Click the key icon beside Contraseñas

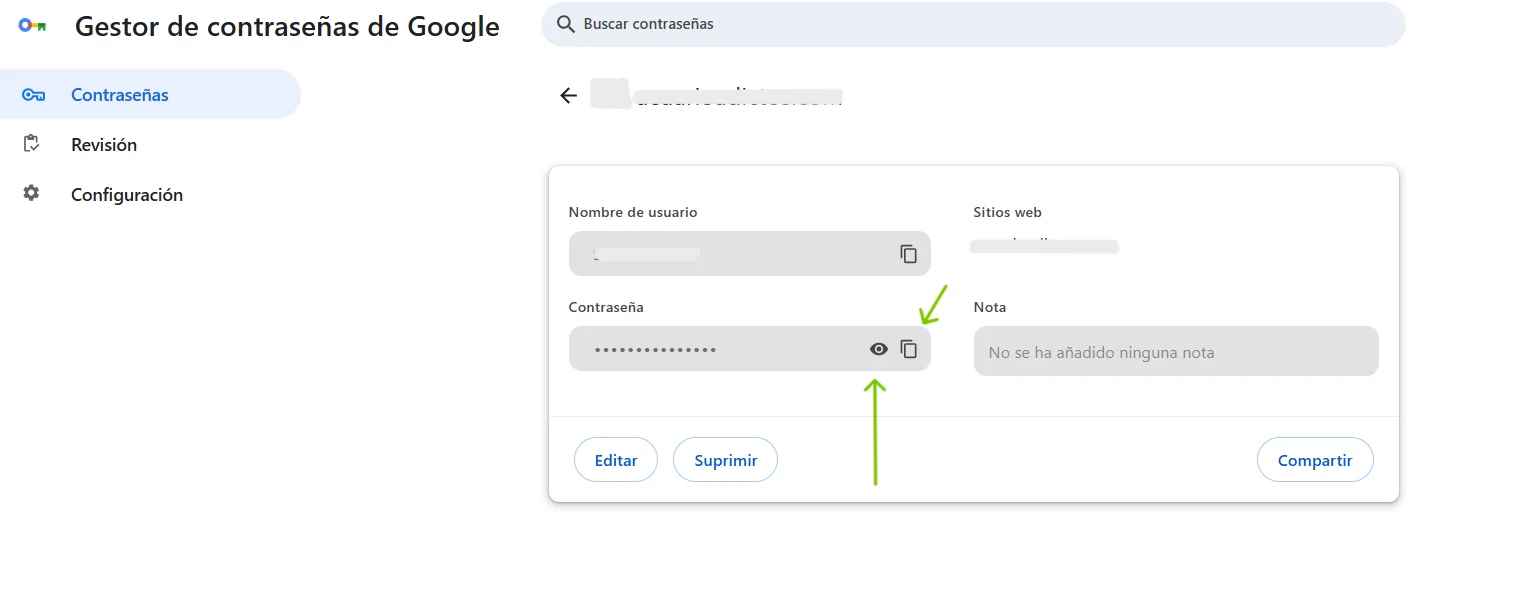tap(33, 95)
